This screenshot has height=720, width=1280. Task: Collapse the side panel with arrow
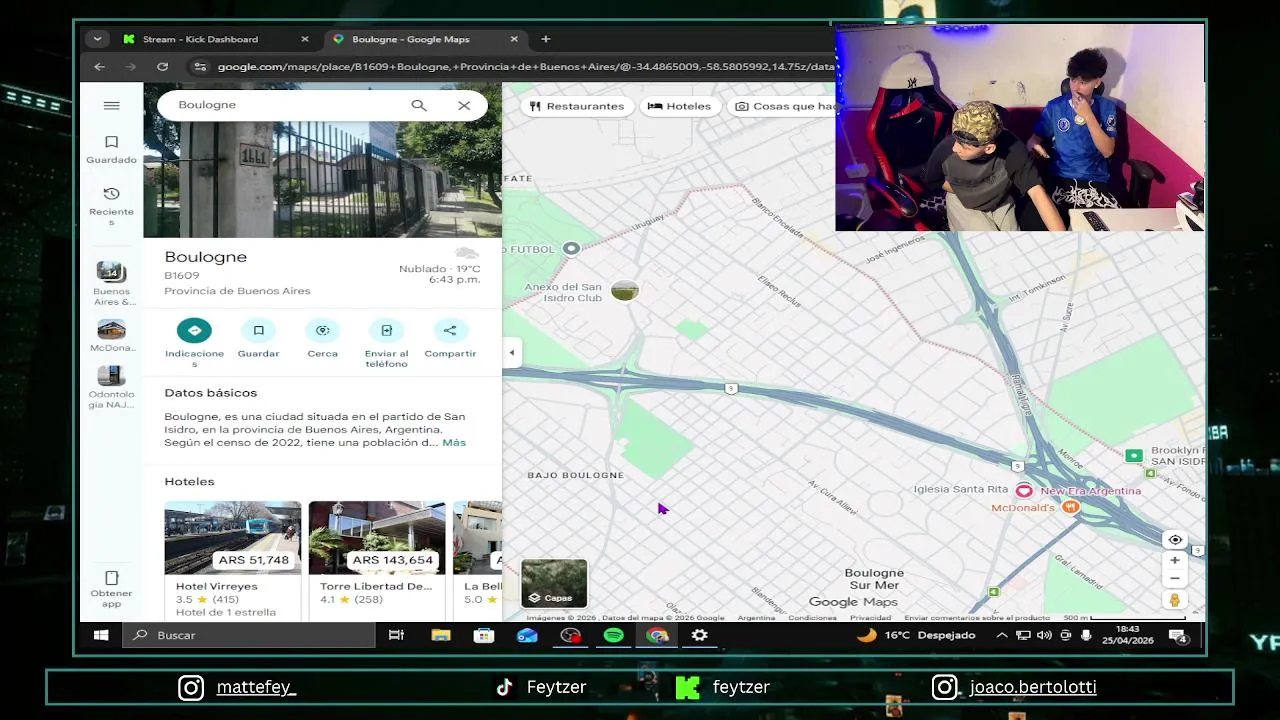511,352
